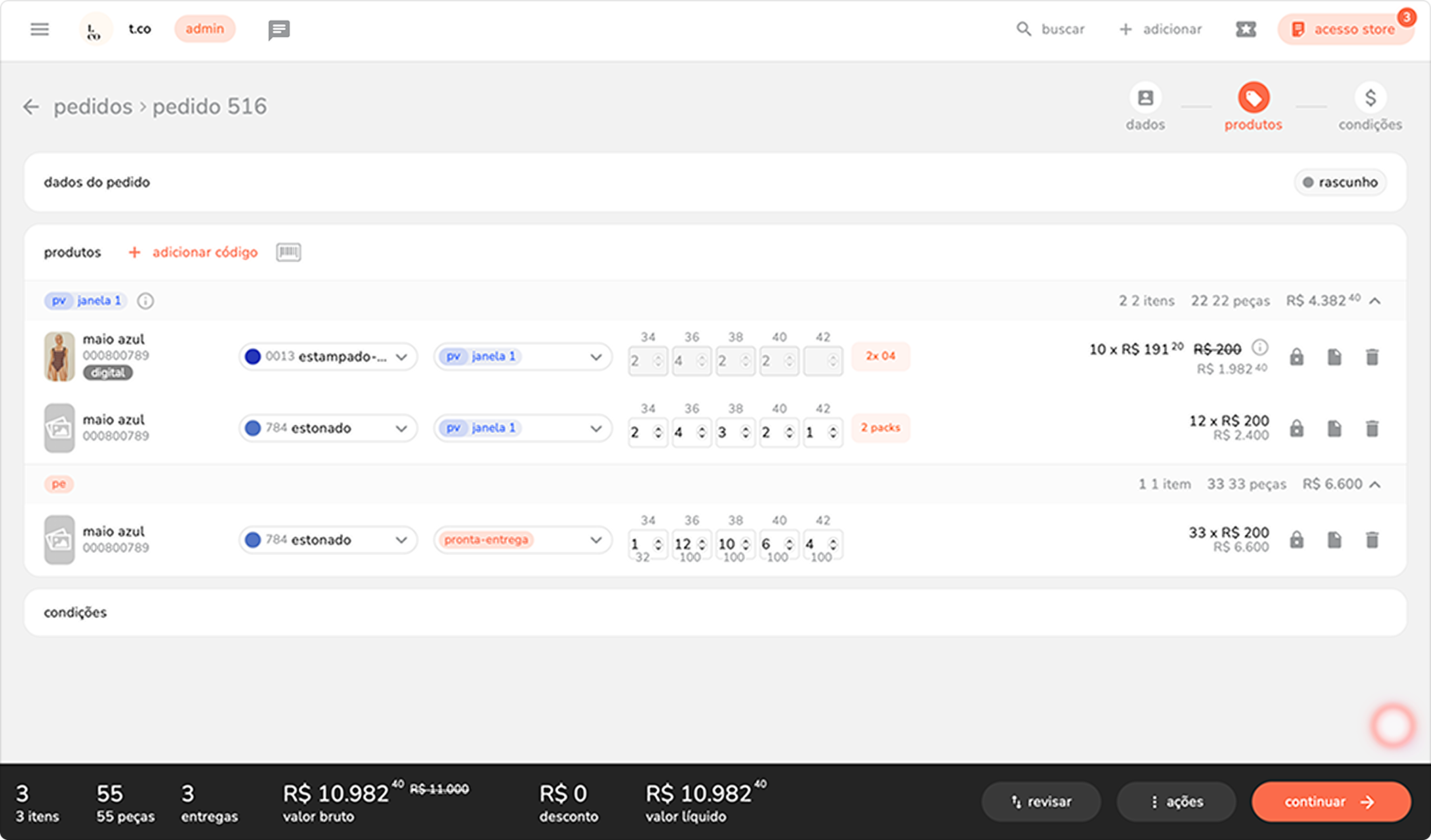Image resolution: width=1431 pixels, height=840 pixels.
Task: Open the chat messages icon
Action: (278, 30)
